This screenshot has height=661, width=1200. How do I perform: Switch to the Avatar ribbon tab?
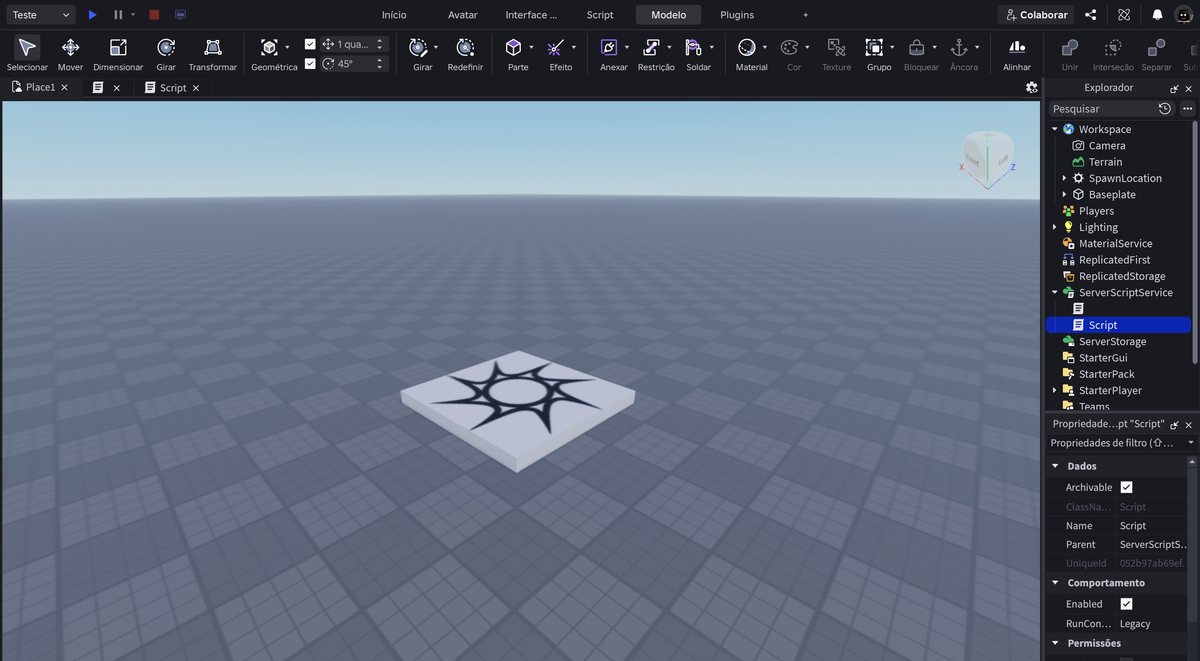pos(462,15)
